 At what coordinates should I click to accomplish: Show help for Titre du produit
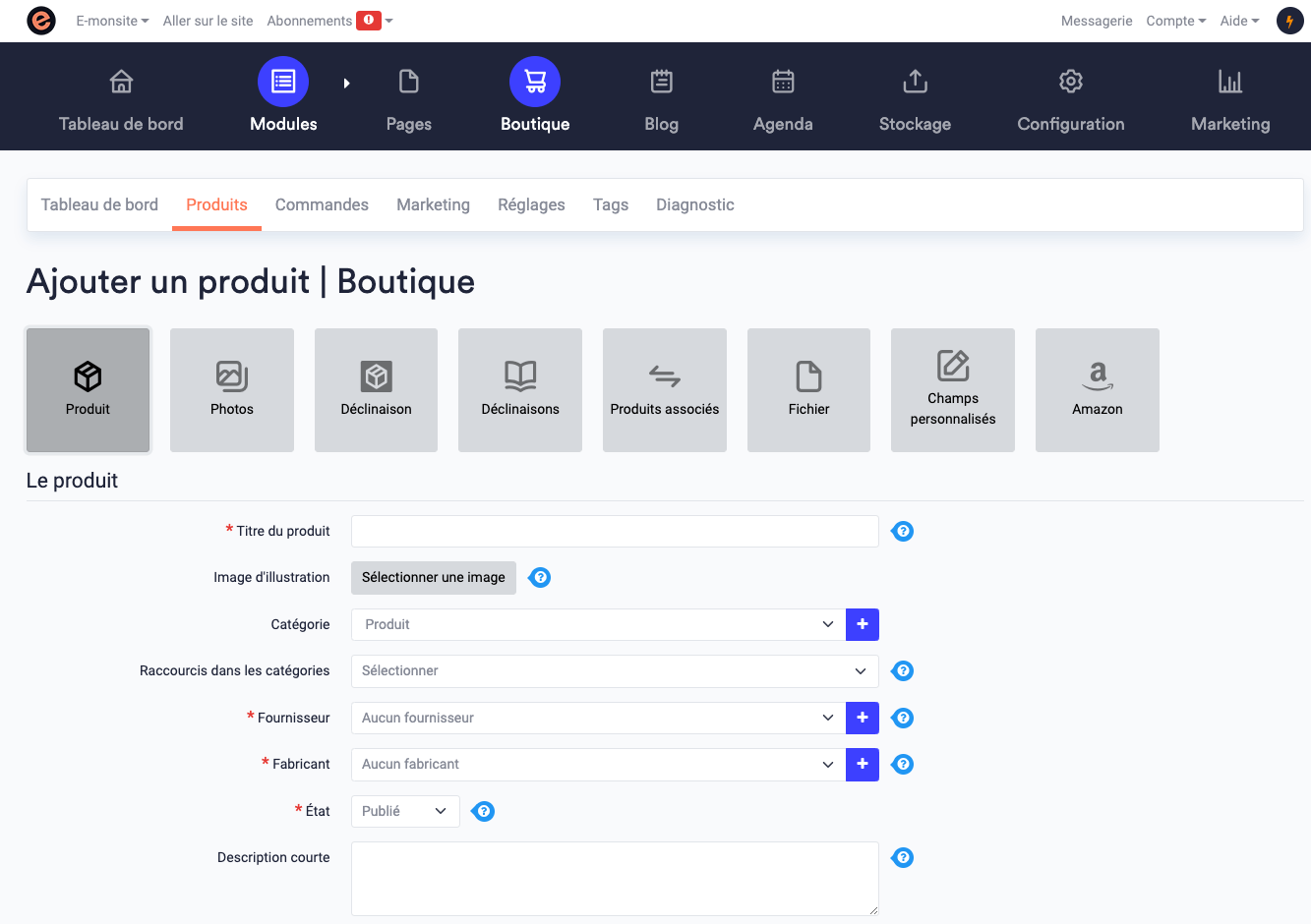point(903,532)
